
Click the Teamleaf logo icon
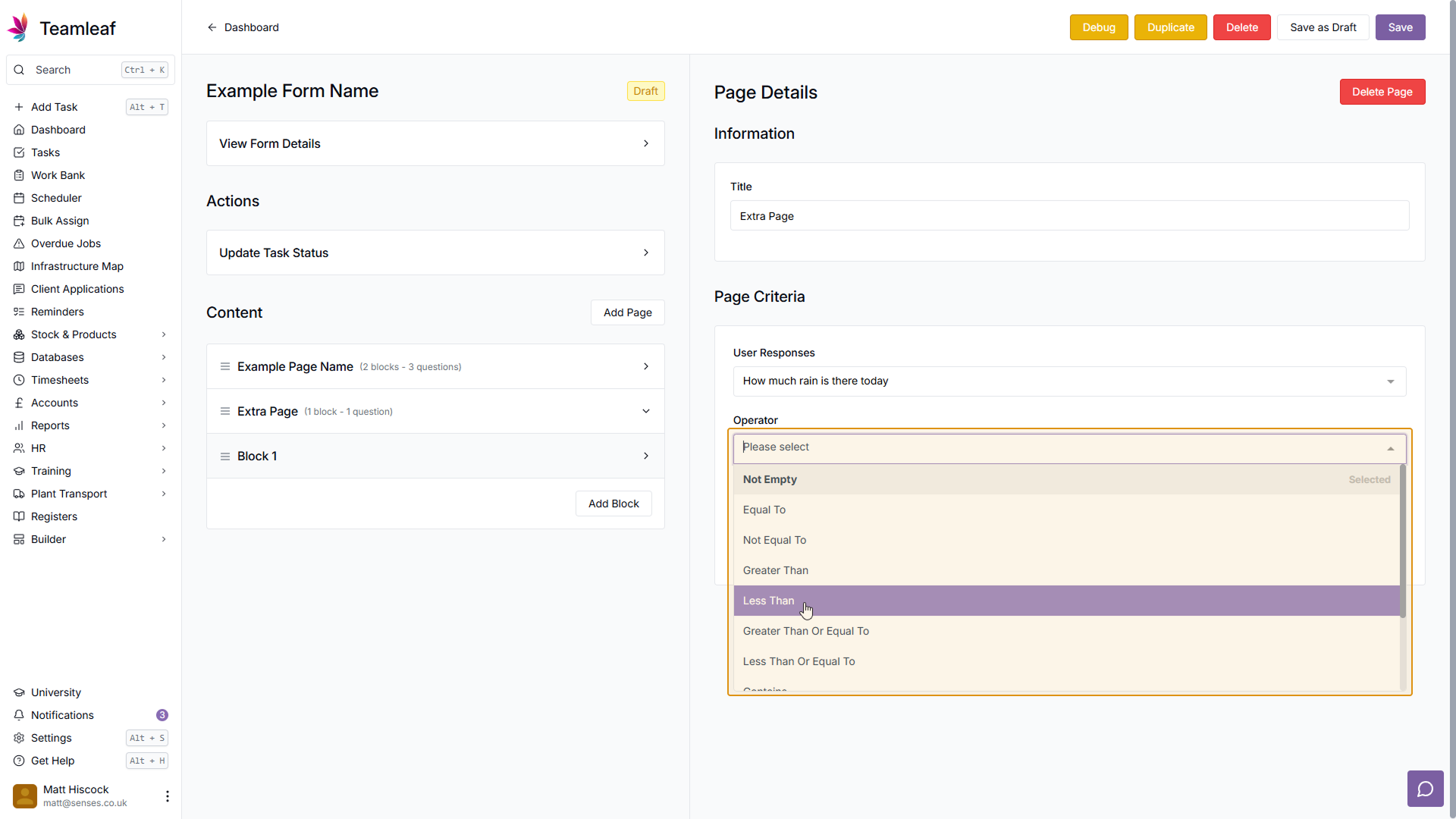coord(18,28)
